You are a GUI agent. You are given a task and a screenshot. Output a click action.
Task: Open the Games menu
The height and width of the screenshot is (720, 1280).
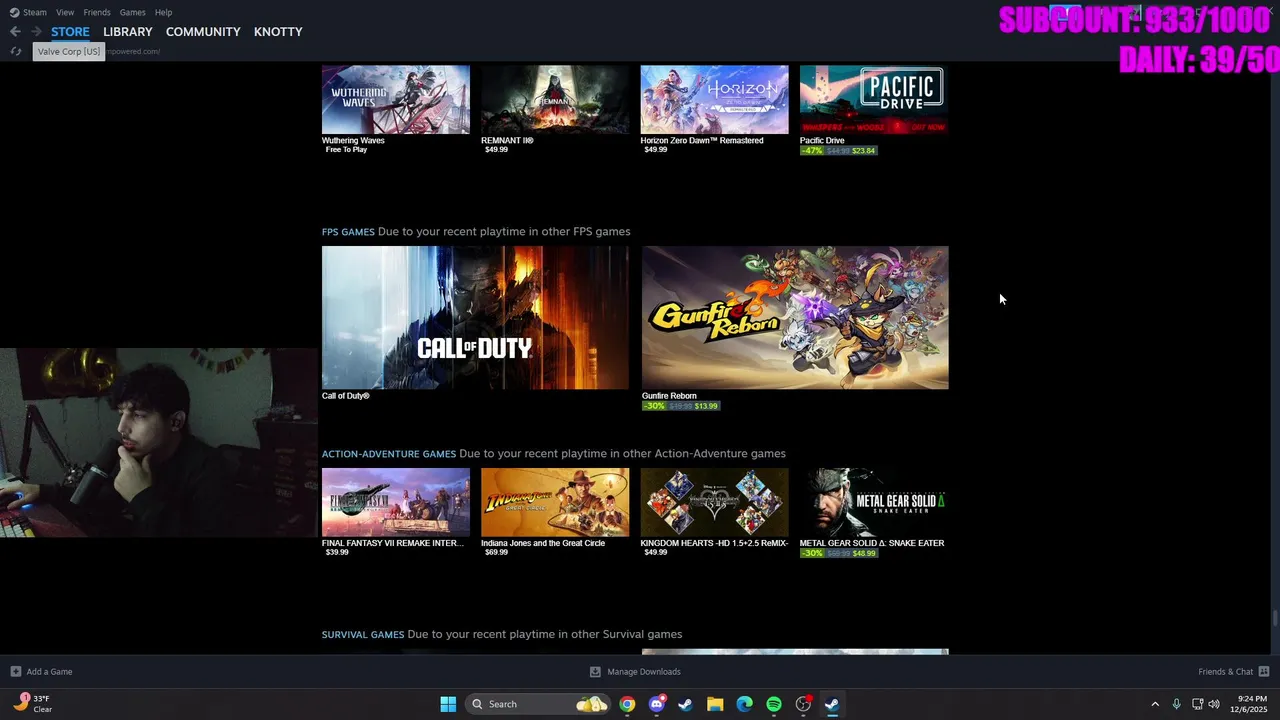click(x=132, y=12)
